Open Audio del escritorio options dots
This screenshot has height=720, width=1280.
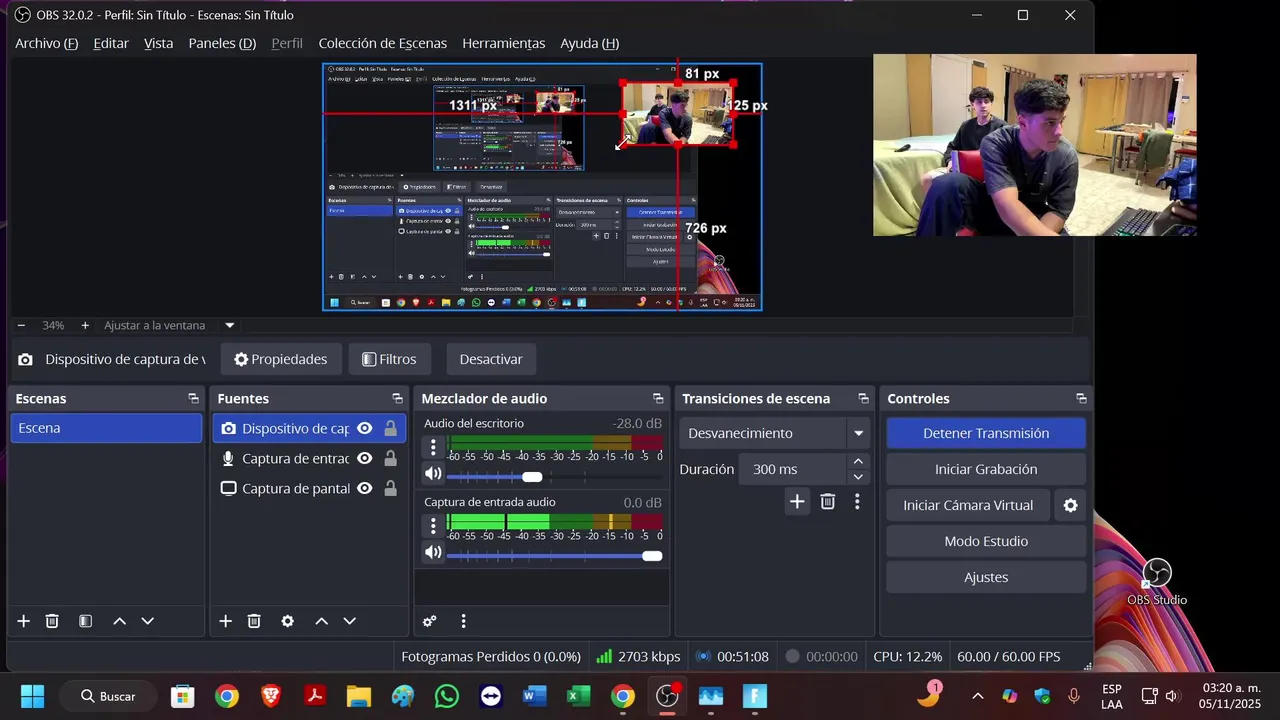[x=433, y=446]
